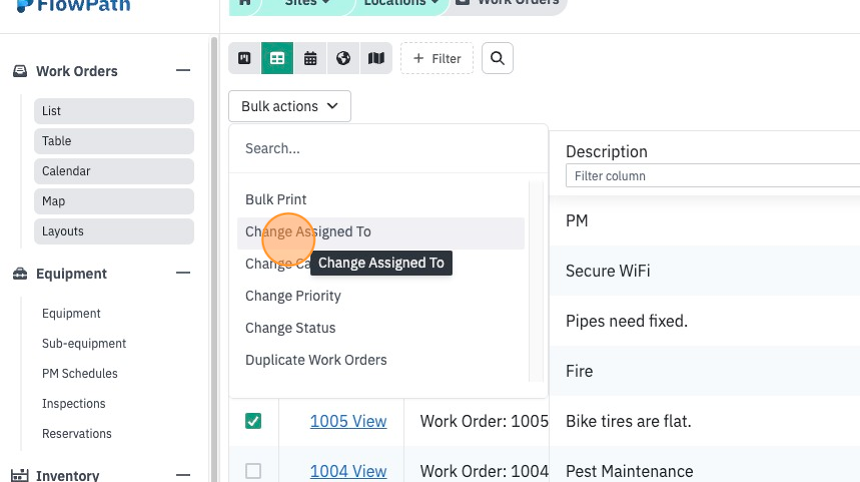
Task: Open the 1004 View link
Action: tap(348, 471)
